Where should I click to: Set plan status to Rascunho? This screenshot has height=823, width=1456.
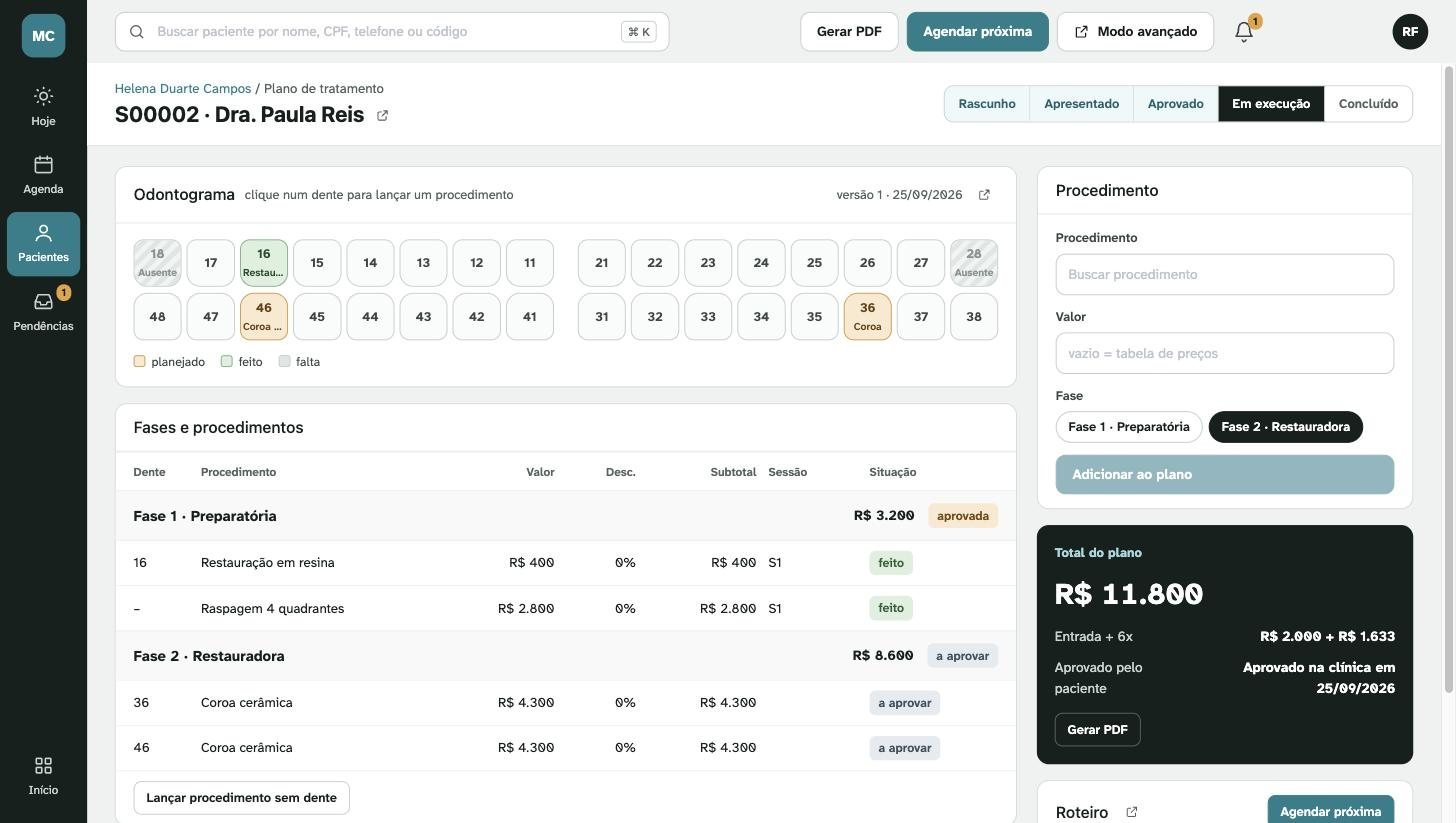click(987, 104)
